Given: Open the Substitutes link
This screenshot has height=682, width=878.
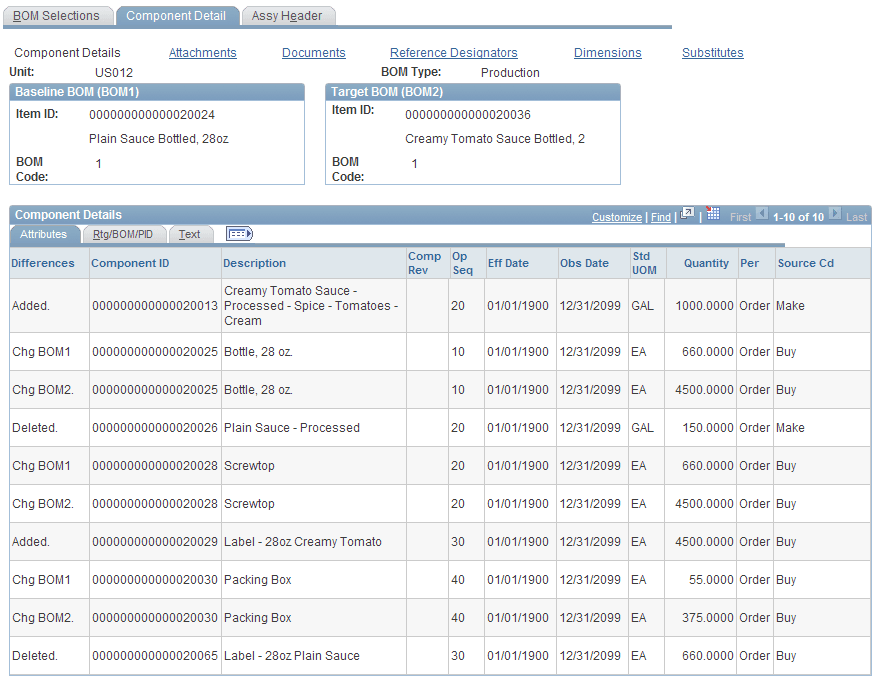Looking at the screenshot, I should (x=712, y=52).
